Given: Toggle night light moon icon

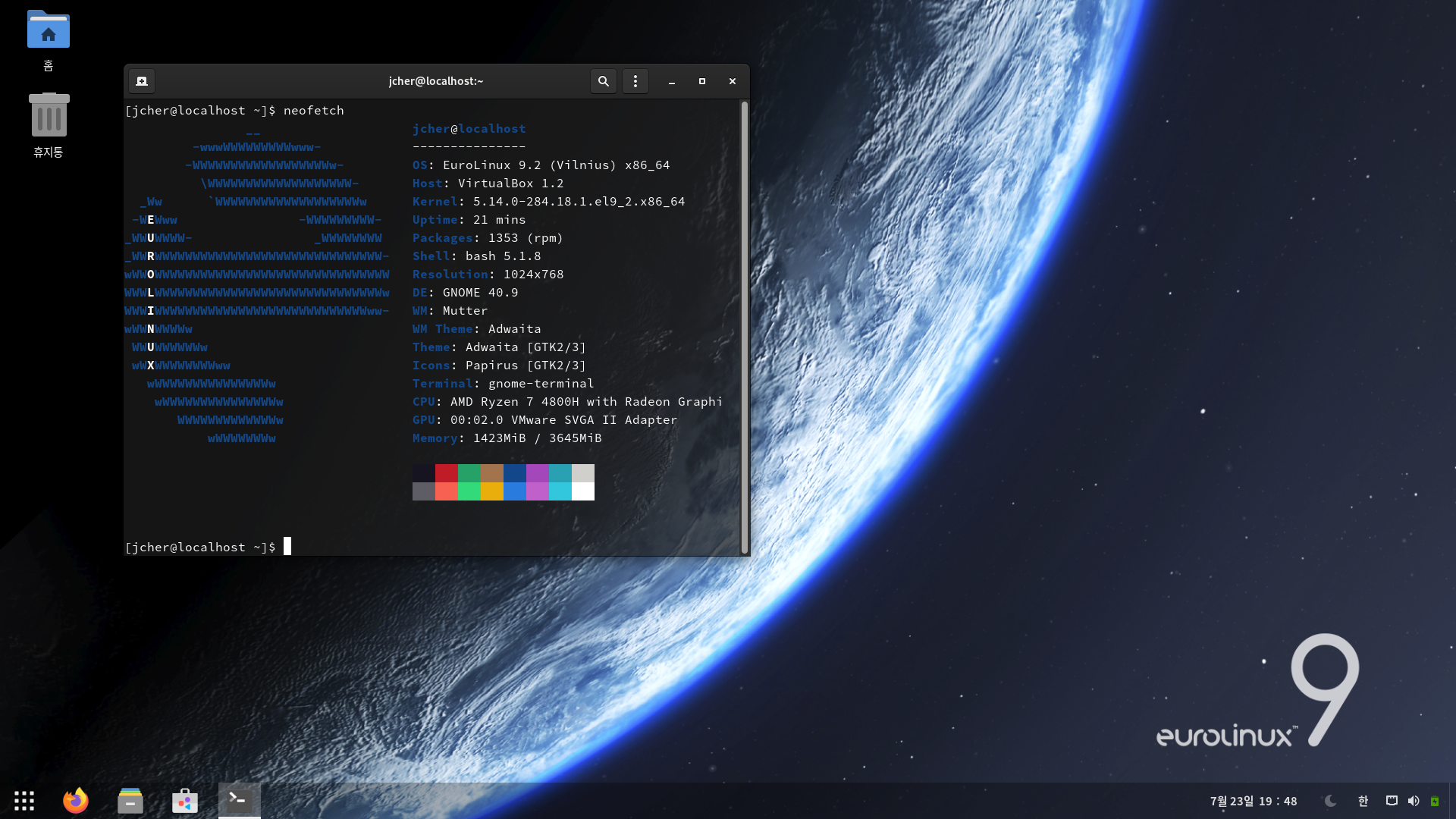Looking at the screenshot, I should point(1331,801).
